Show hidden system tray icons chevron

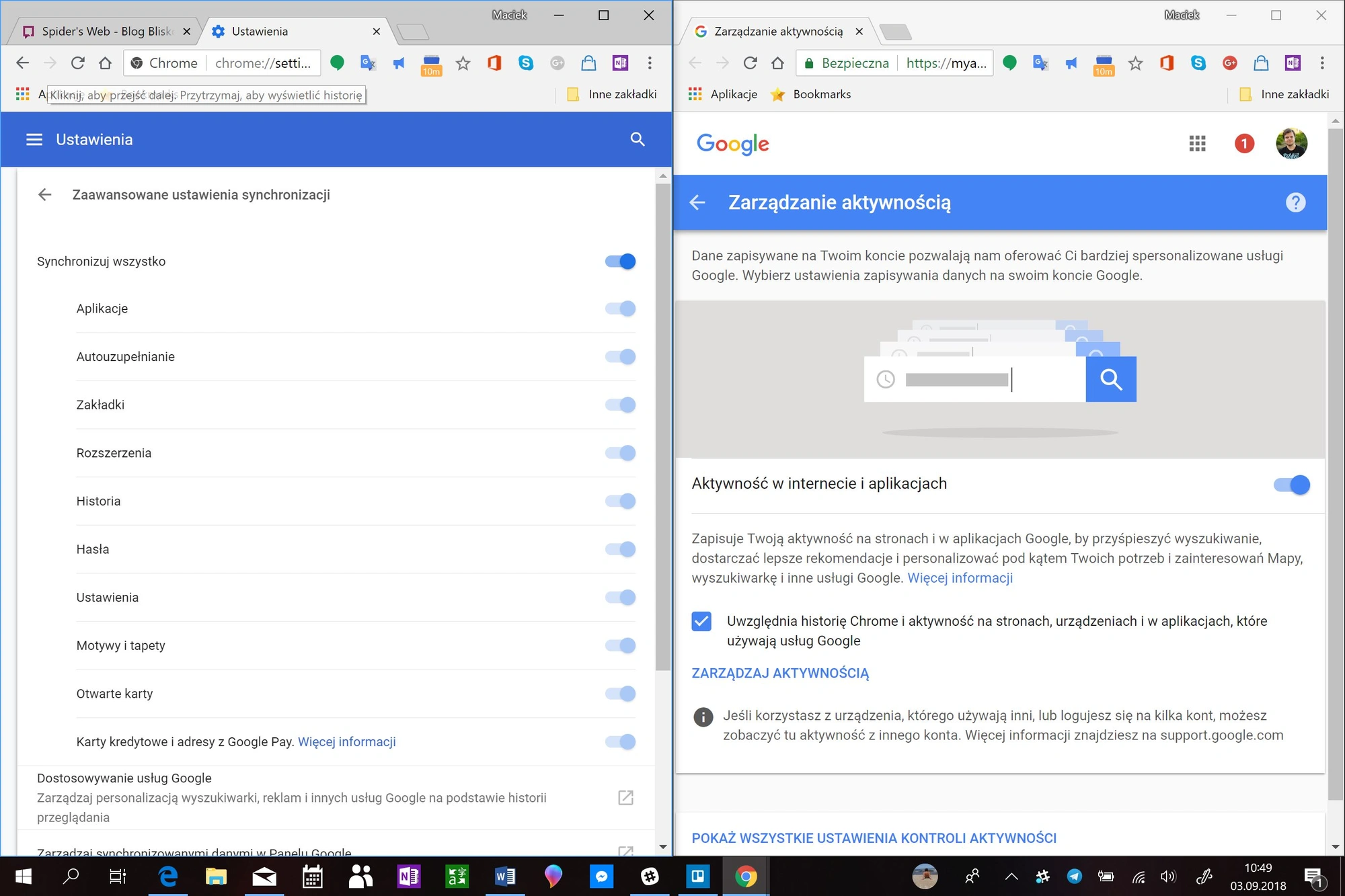(x=1011, y=877)
